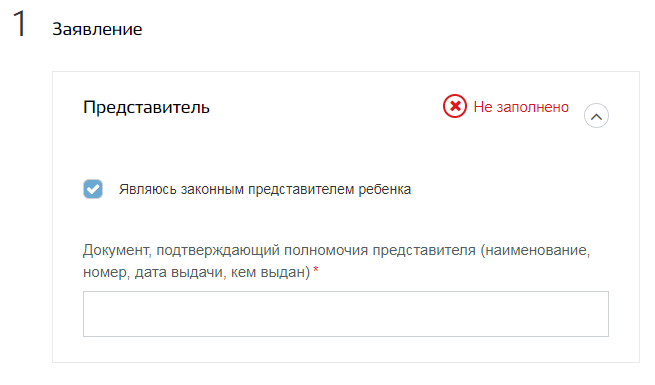Click the red required-field asterisk
Image resolution: width=655 pixels, height=385 pixels.
[x=316, y=270]
